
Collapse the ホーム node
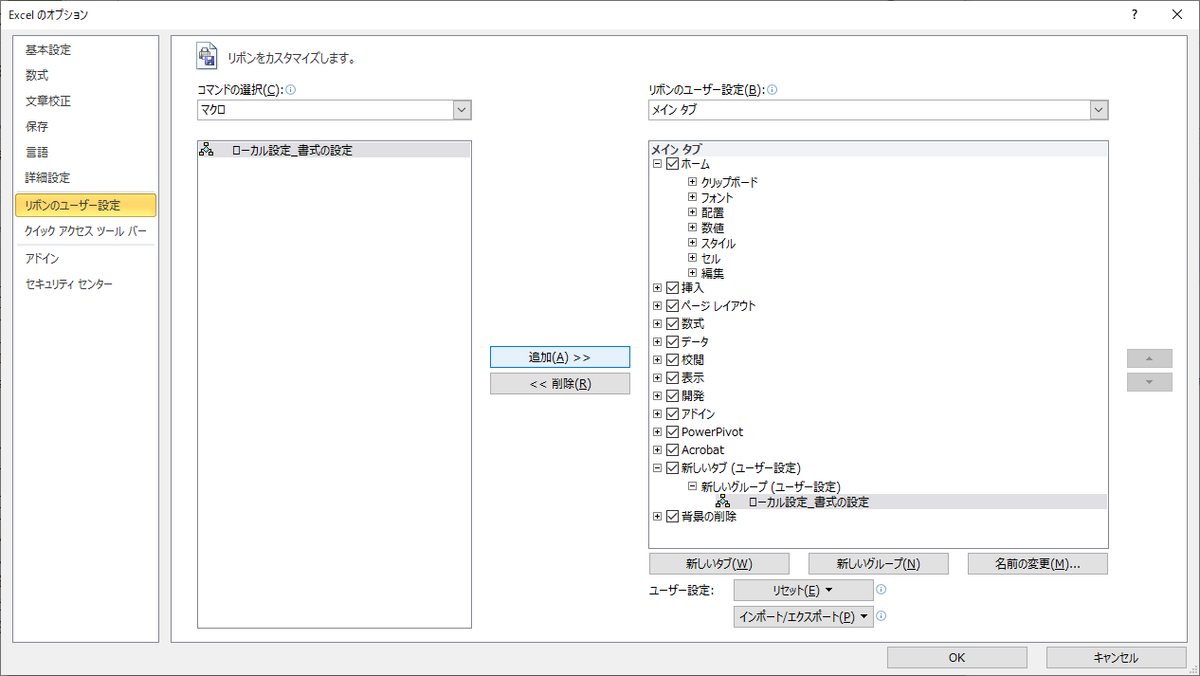(x=657, y=164)
